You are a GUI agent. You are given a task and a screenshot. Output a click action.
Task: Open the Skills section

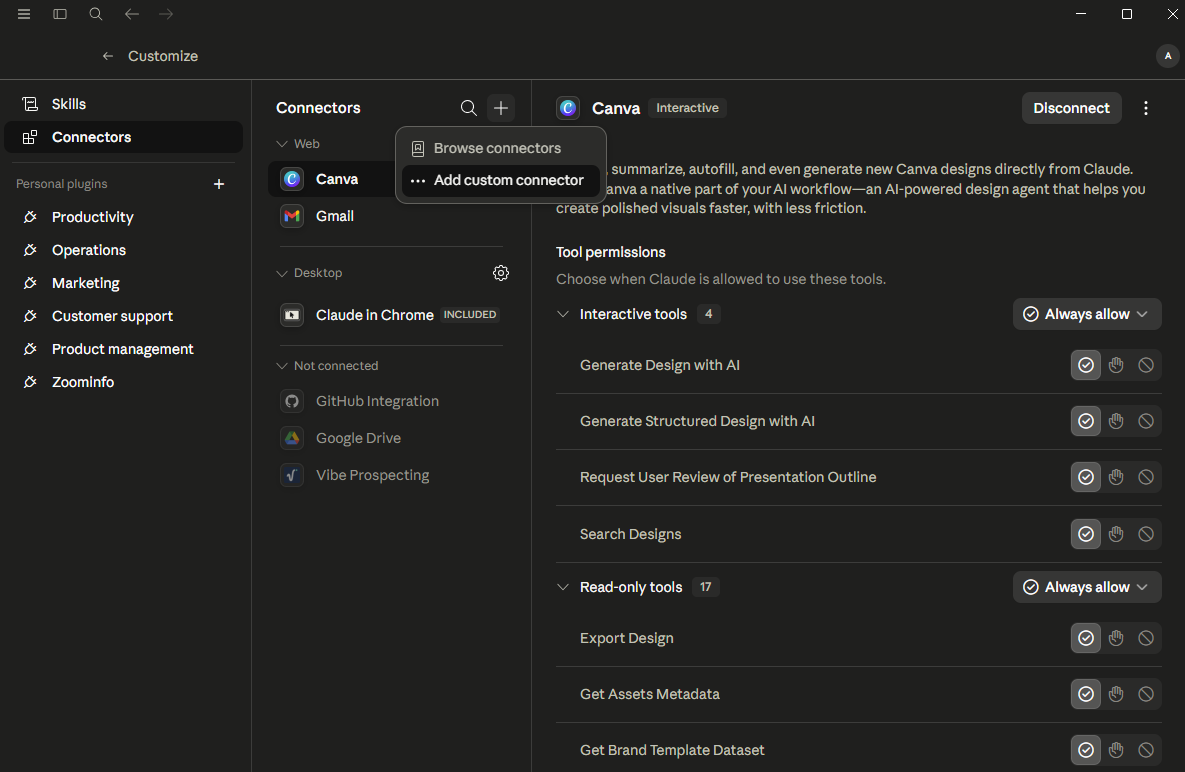123,104
